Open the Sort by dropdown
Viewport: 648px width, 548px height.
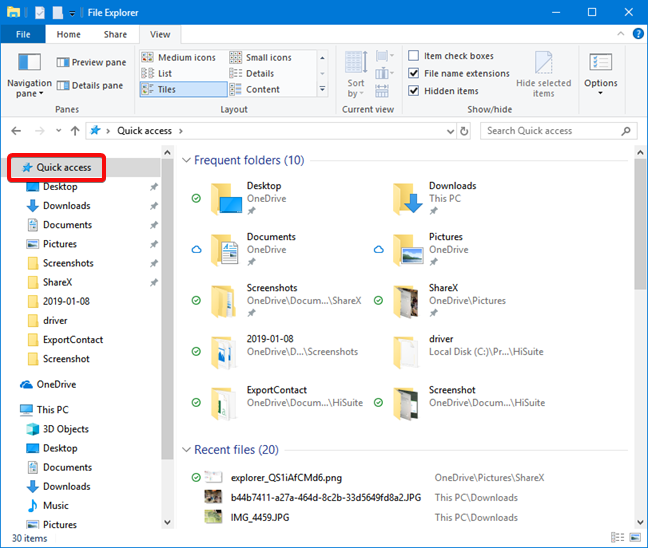click(x=355, y=75)
